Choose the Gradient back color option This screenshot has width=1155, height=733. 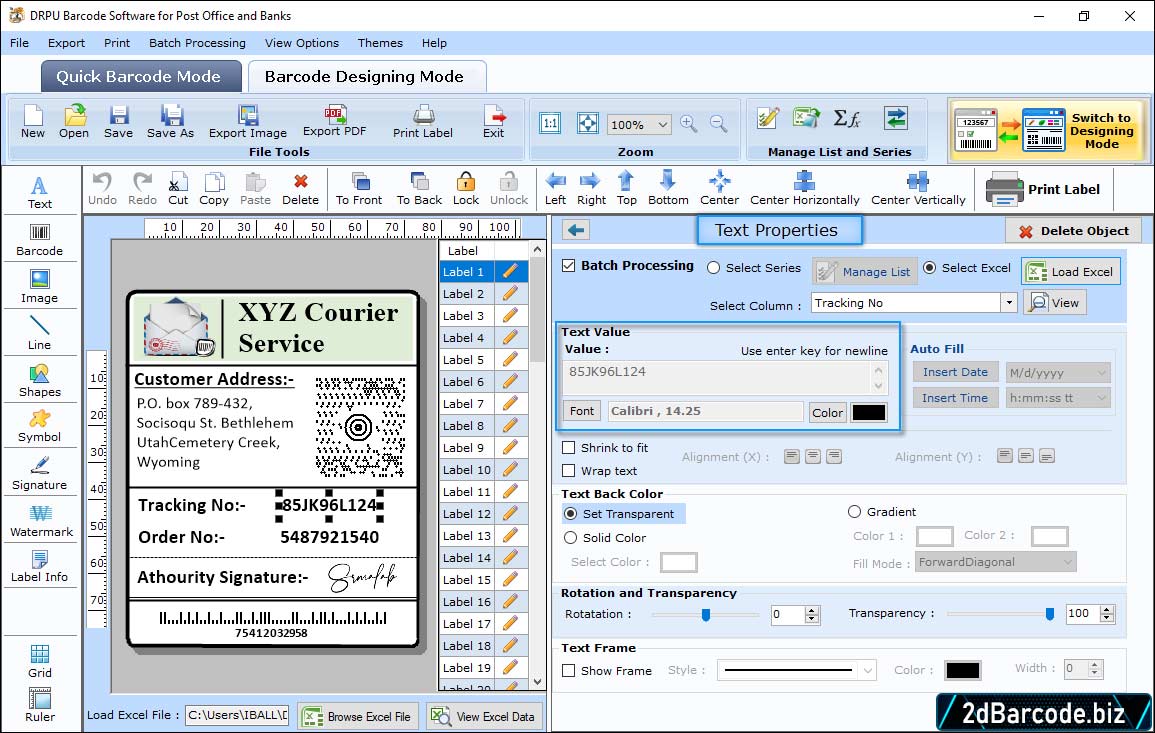pyautogui.click(x=854, y=512)
